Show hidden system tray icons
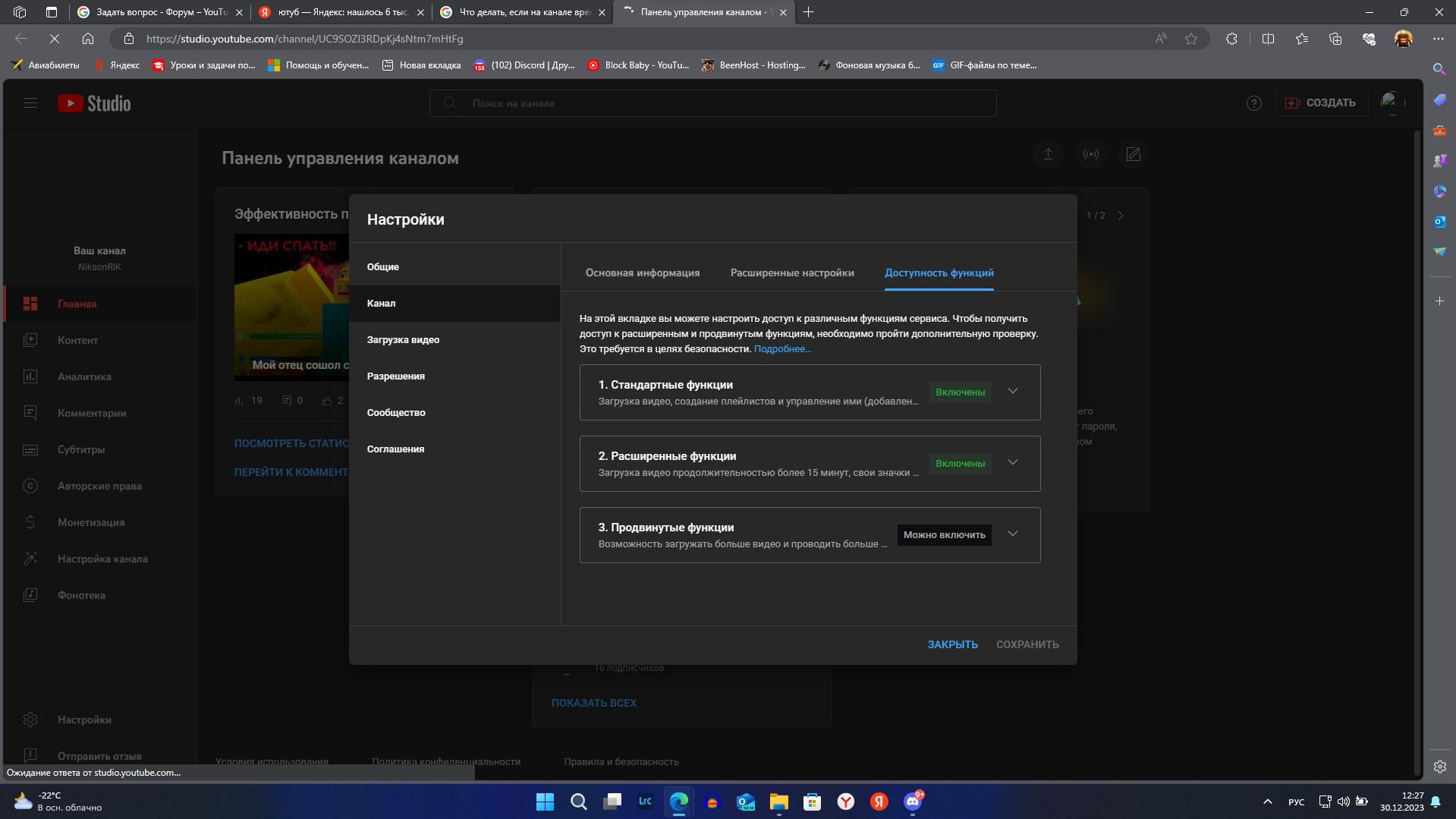Screen dimensions: 1456x819 [x=1267, y=802]
